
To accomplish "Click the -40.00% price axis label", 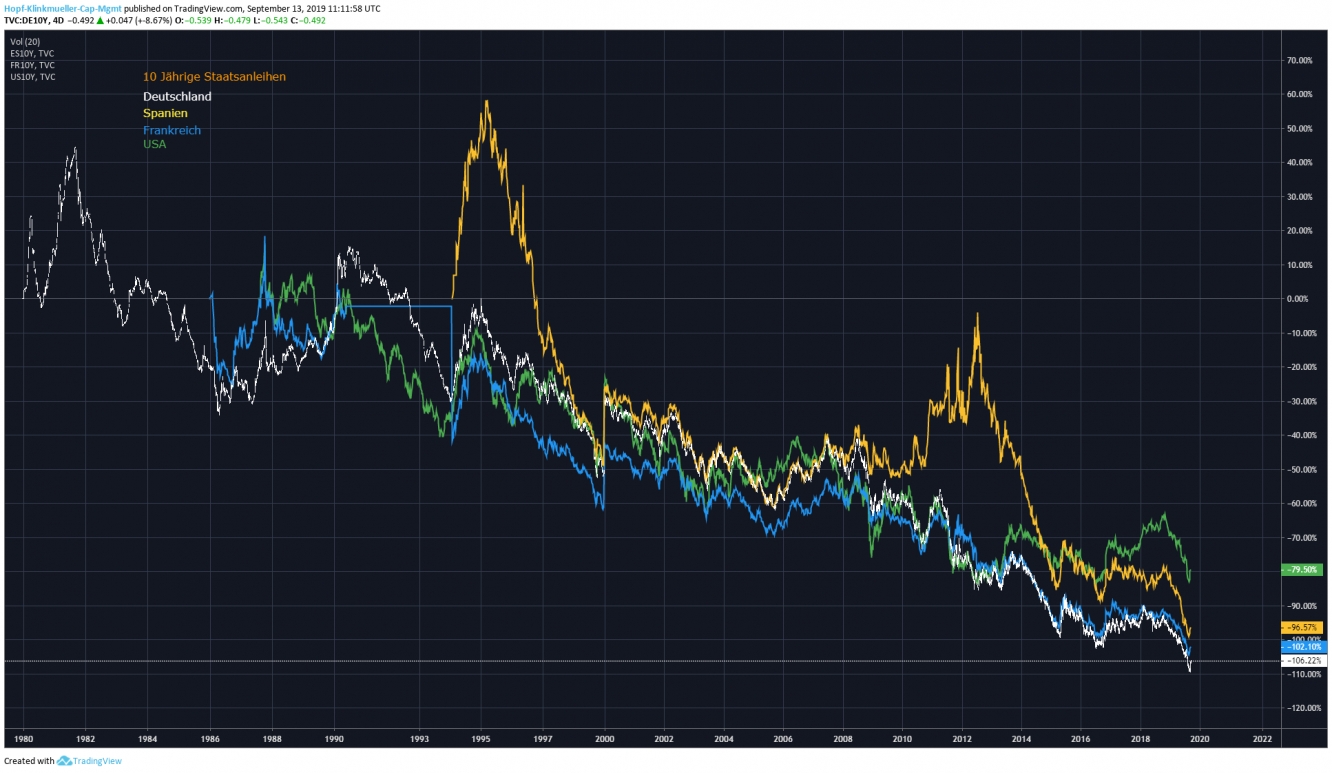I will pyautogui.click(x=1302, y=435).
